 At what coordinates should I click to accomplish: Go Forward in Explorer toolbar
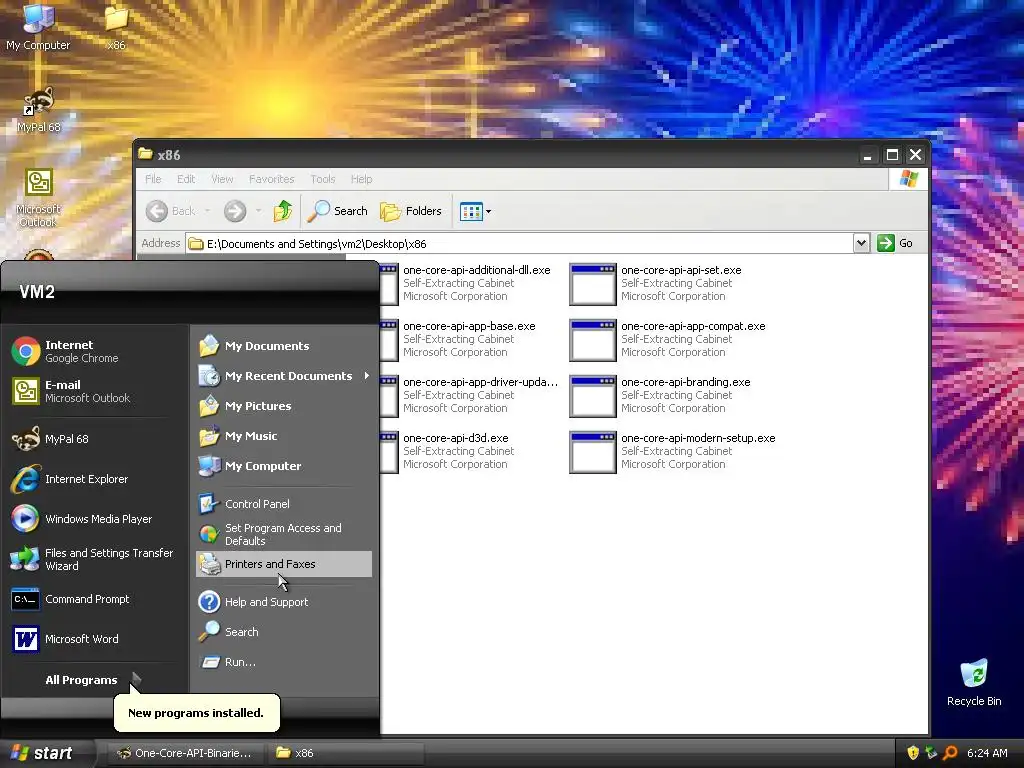point(235,211)
